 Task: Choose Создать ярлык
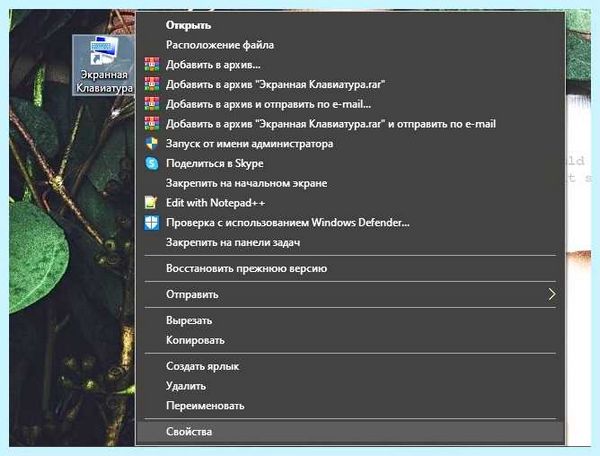350,366
